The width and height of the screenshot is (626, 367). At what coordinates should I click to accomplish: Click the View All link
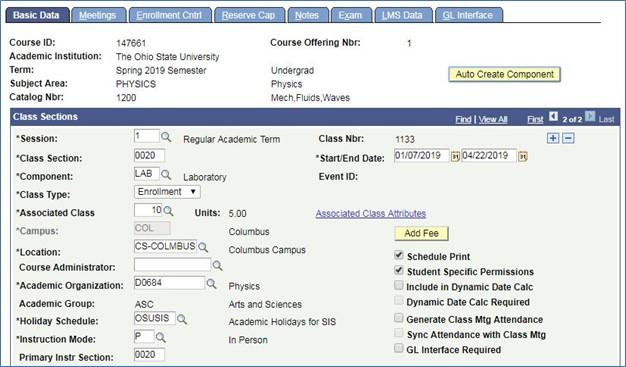pos(493,119)
